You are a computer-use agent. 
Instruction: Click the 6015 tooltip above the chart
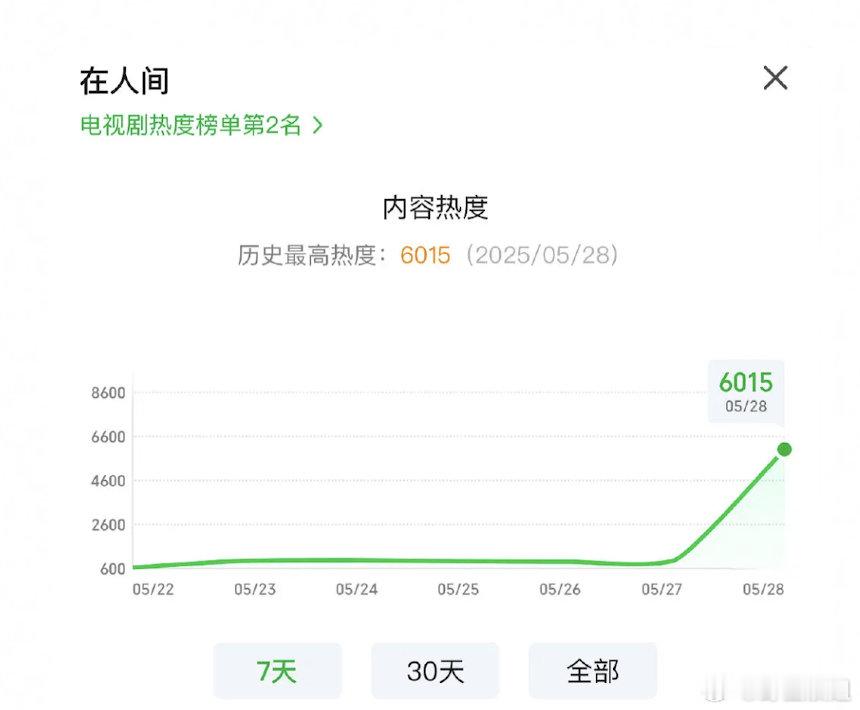click(x=746, y=391)
